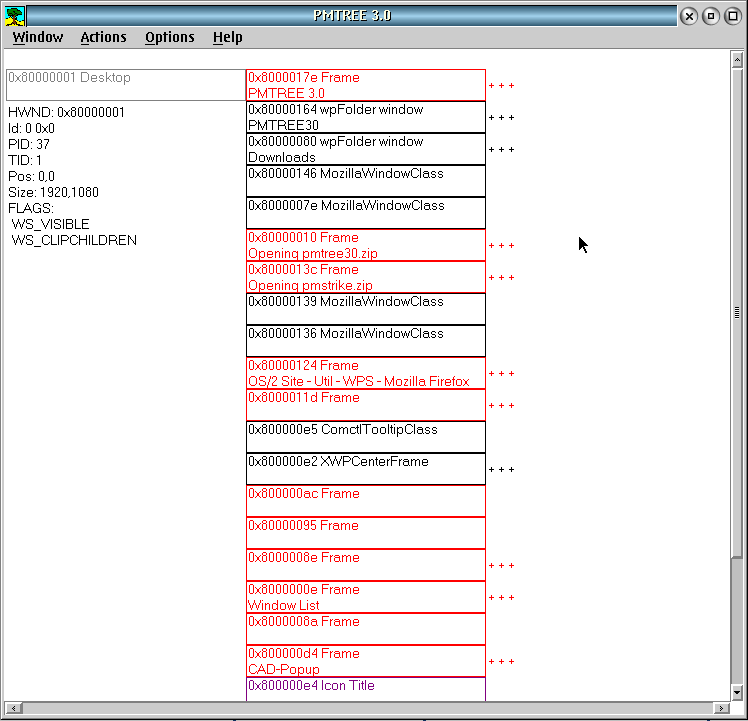This screenshot has width=748, height=721.
Task: Click the vertical scrollbar up arrow
Action: [737, 60]
